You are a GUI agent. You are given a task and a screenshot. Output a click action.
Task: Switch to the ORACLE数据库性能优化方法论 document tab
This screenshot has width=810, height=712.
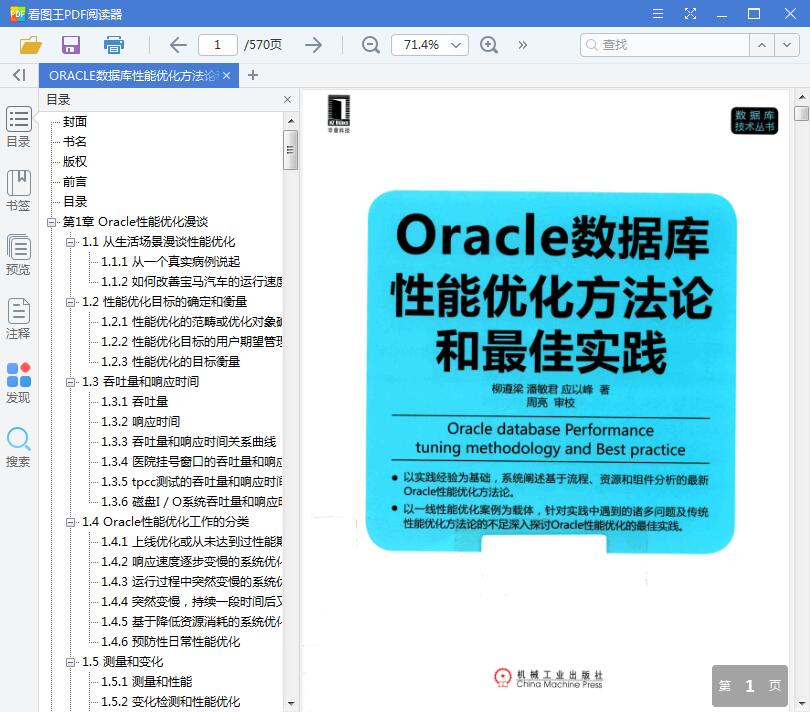click(x=133, y=75)
